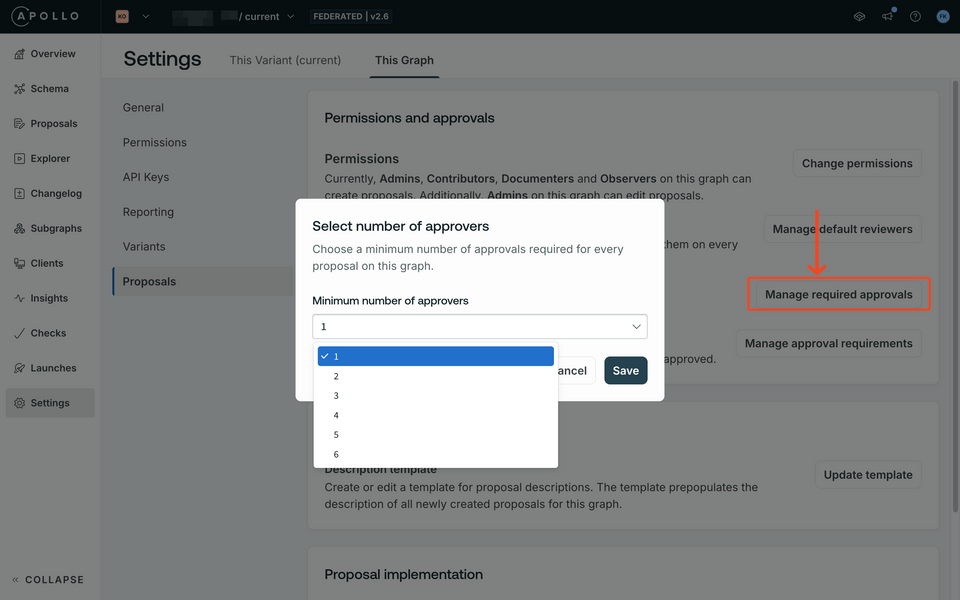Screen dimensions: 960x600
Task: Click the Launches rocket icon
Action: [20, 368]
